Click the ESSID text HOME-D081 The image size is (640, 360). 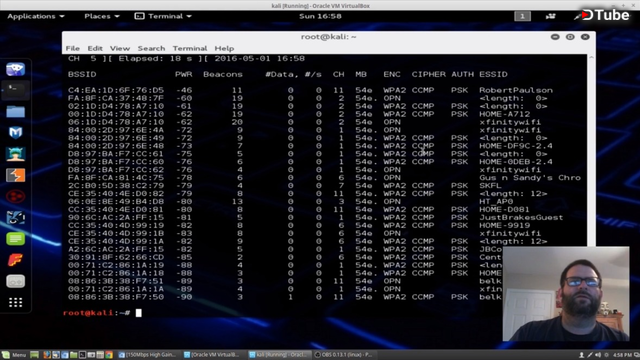point(504,209)
